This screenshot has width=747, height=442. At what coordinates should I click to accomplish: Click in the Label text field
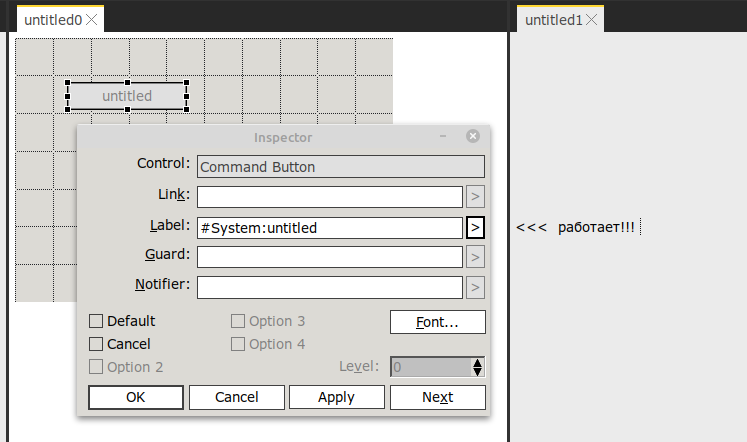pos(330,228)
